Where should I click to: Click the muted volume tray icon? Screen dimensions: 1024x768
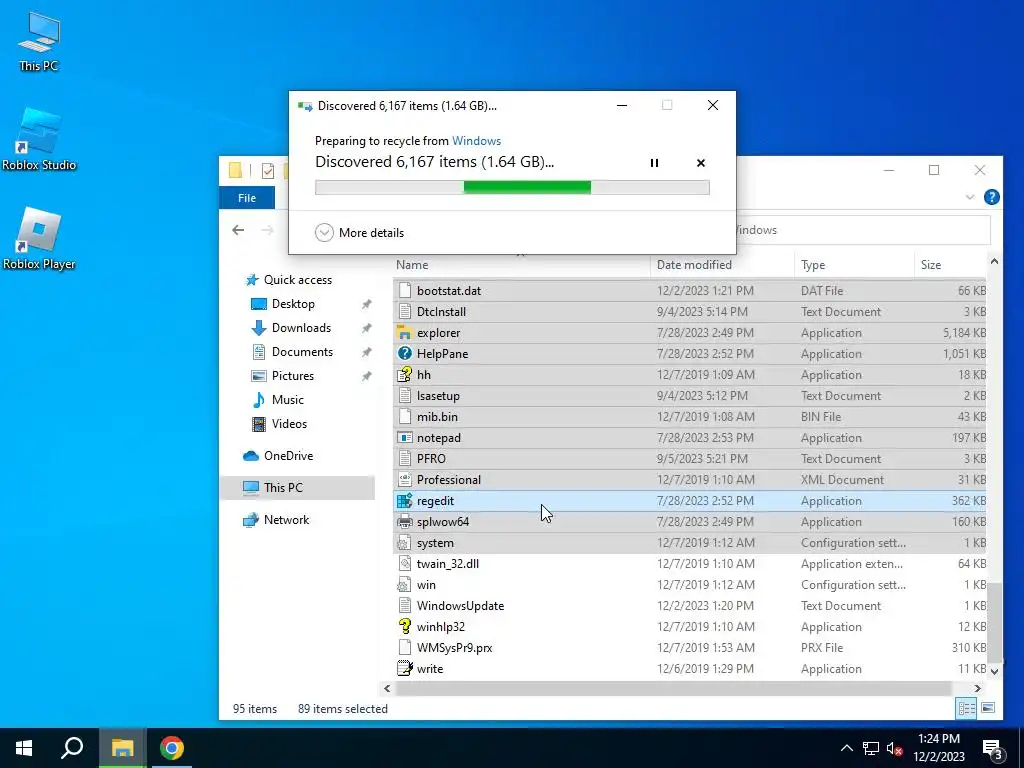(x=895, y=749)
